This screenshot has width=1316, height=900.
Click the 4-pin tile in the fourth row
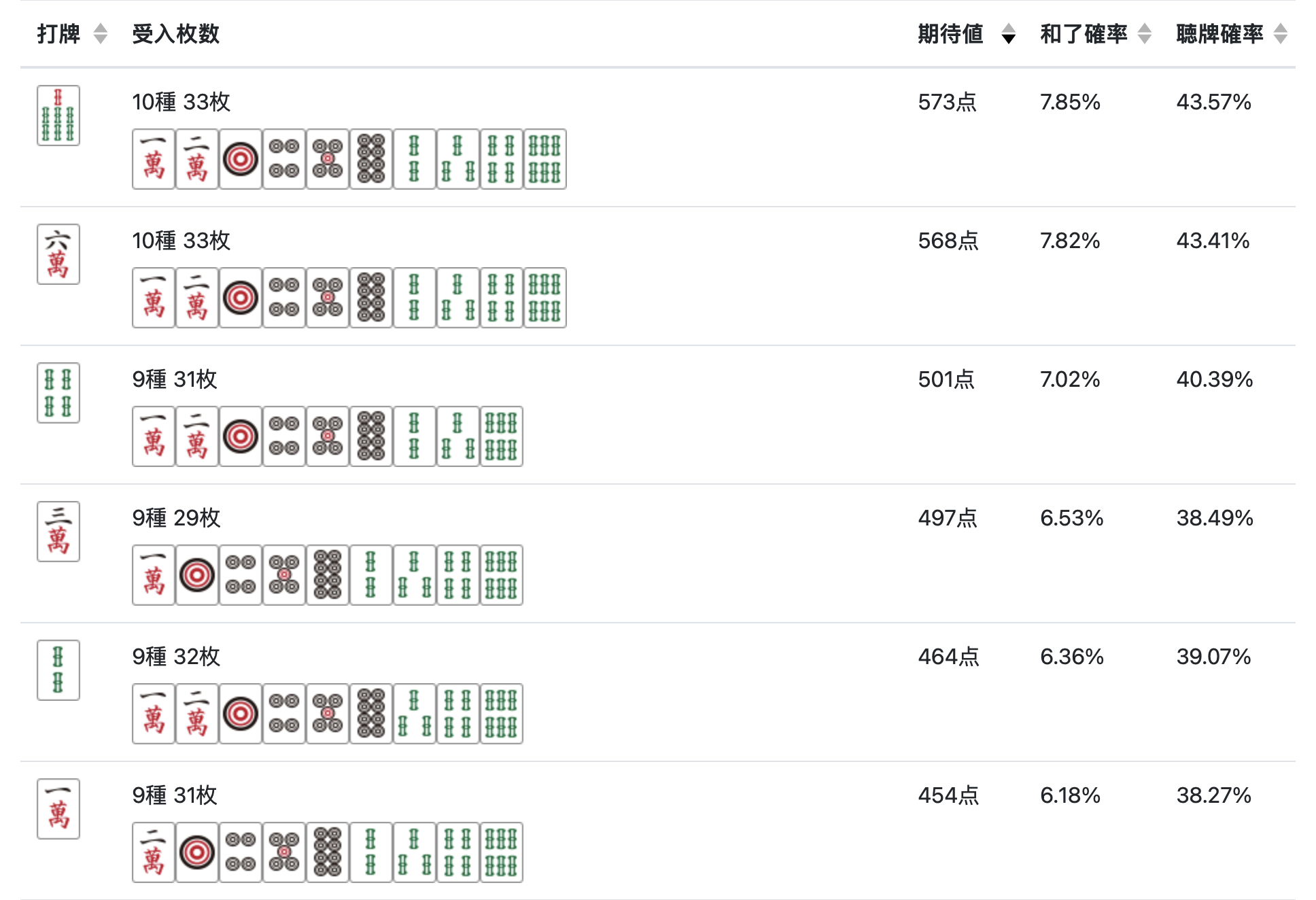point(241,575)
